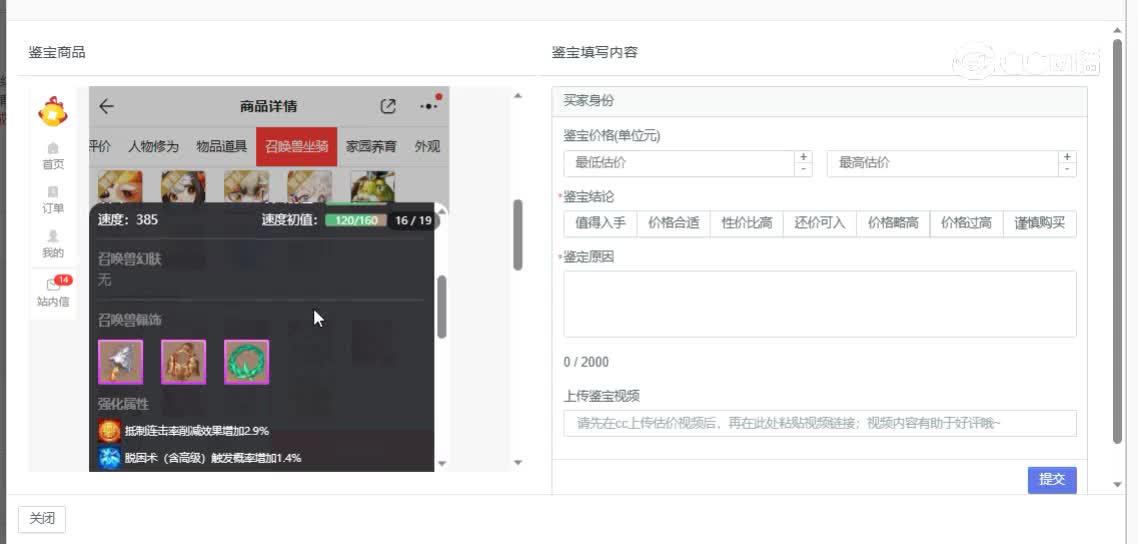Close the dialog with 关闭

pos(42,519)
